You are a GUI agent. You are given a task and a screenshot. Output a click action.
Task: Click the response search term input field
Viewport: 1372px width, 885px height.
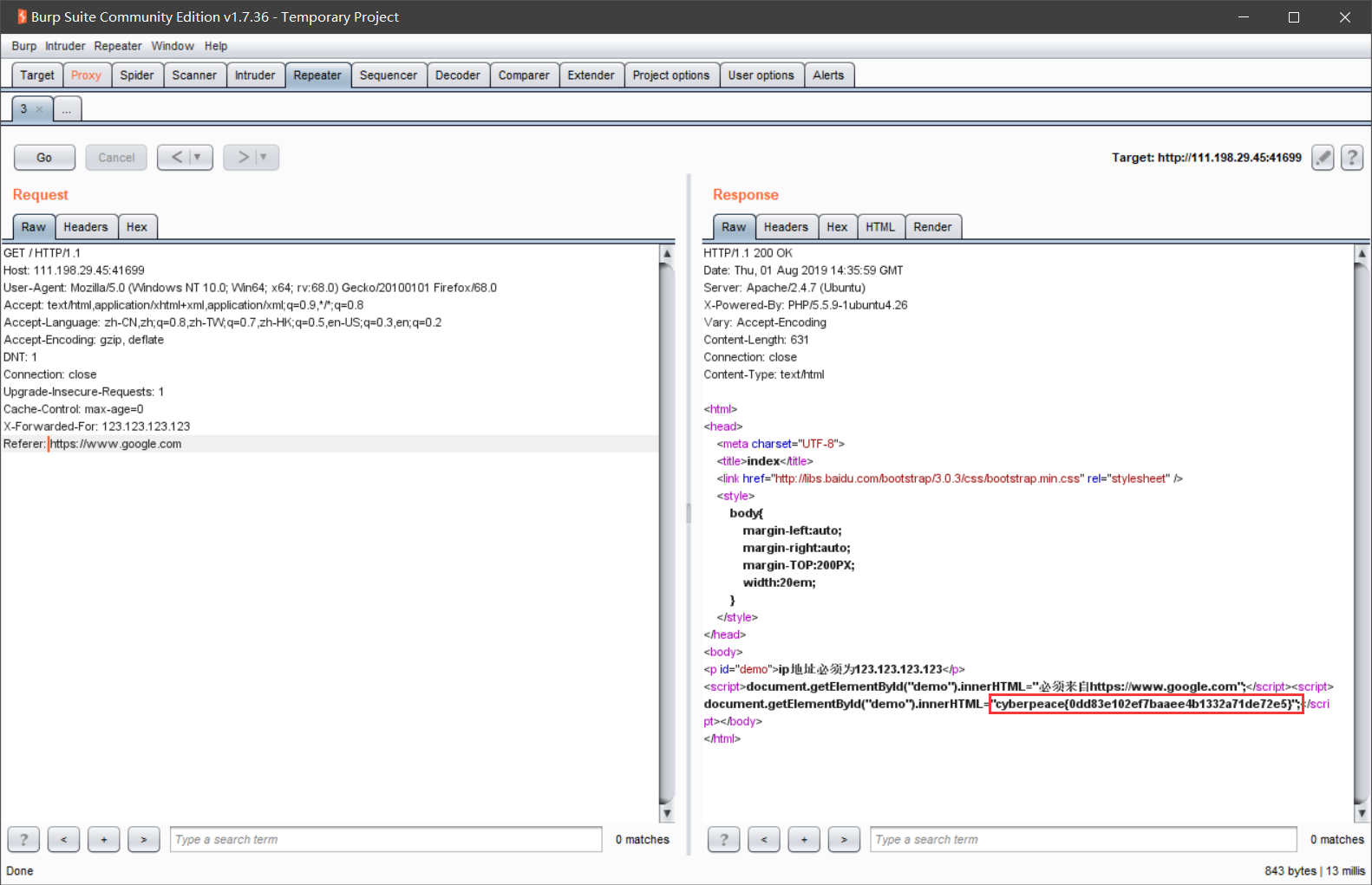[1083, 839]
